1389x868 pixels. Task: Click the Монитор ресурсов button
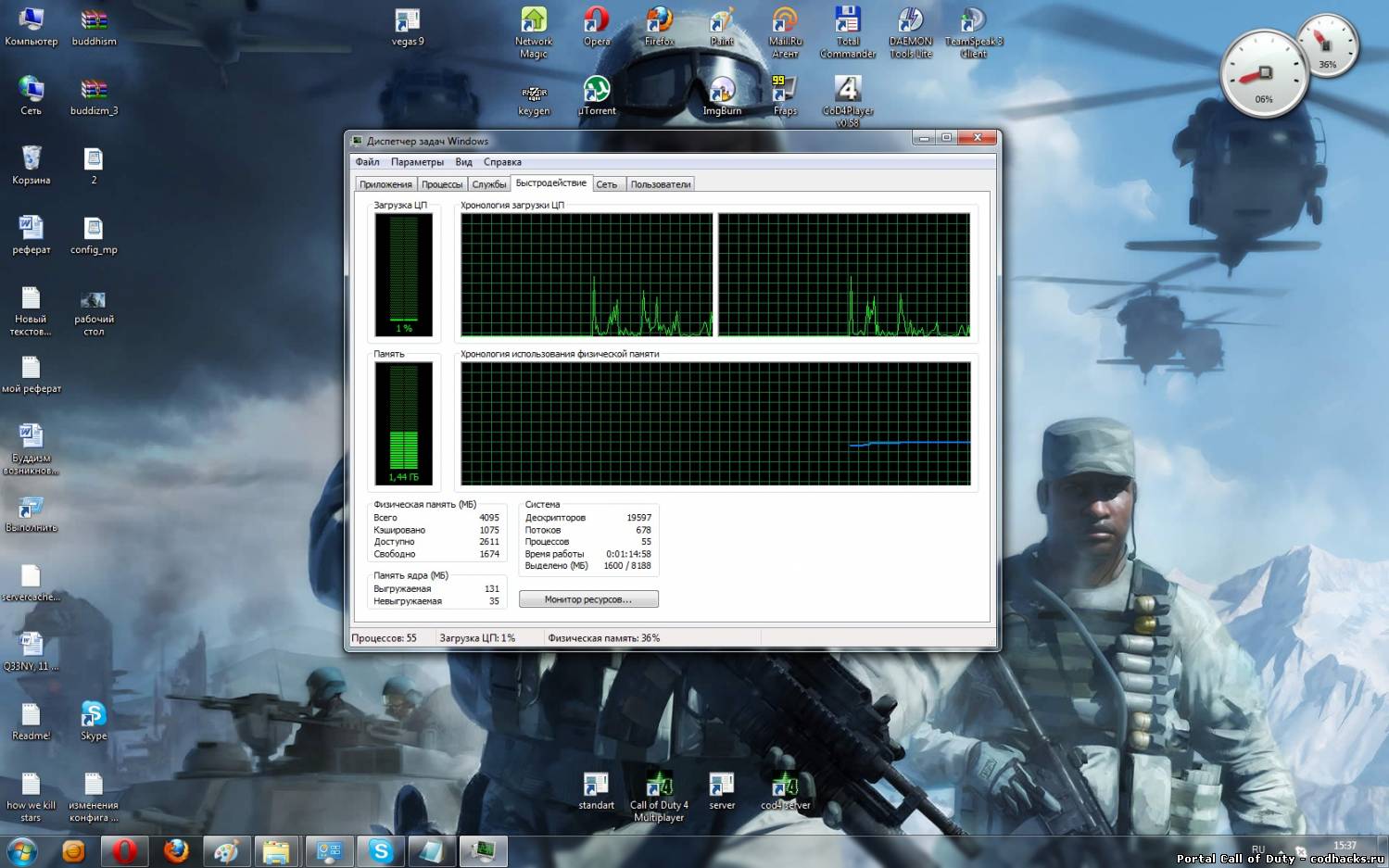(588, 599)
